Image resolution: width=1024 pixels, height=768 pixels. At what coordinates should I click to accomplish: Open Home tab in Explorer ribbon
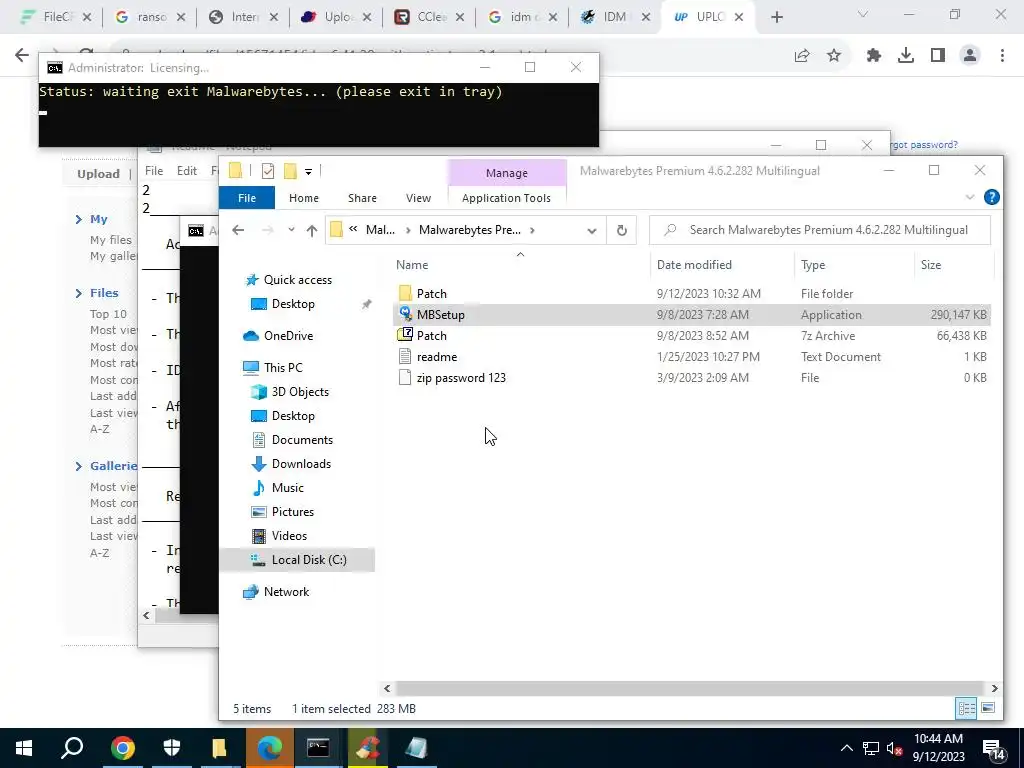point(304,198)
